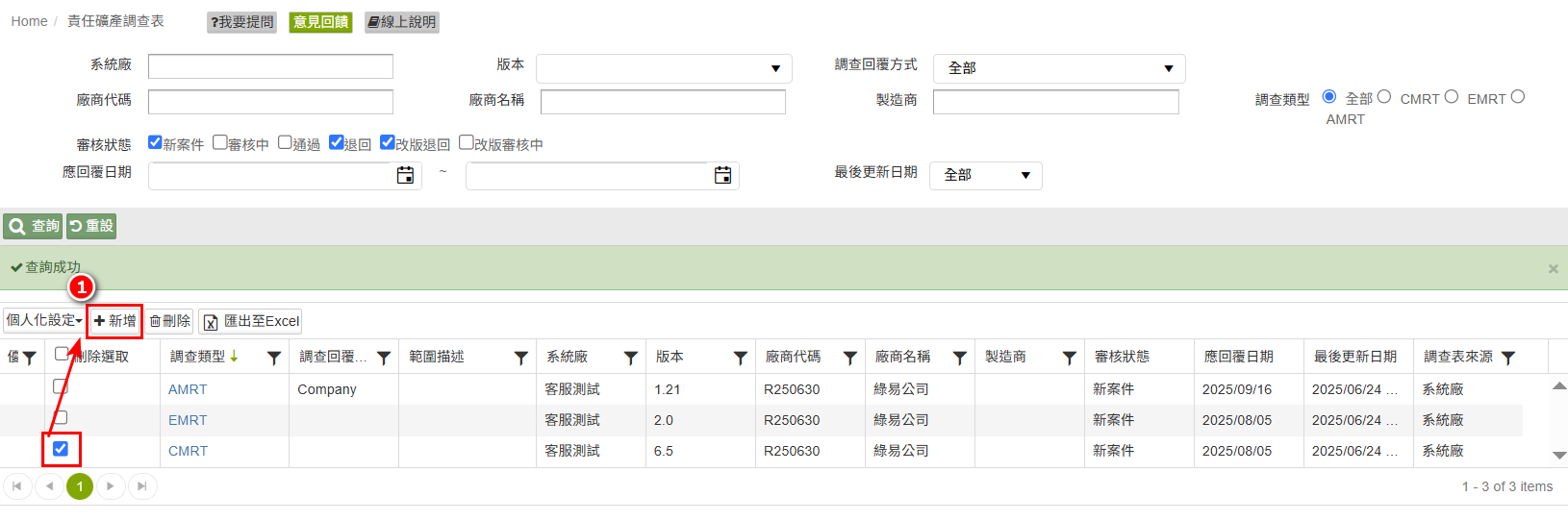Open the AMRT survey link in table
Viewport: 1568px width, 521px height.
(x=188, y=389)
